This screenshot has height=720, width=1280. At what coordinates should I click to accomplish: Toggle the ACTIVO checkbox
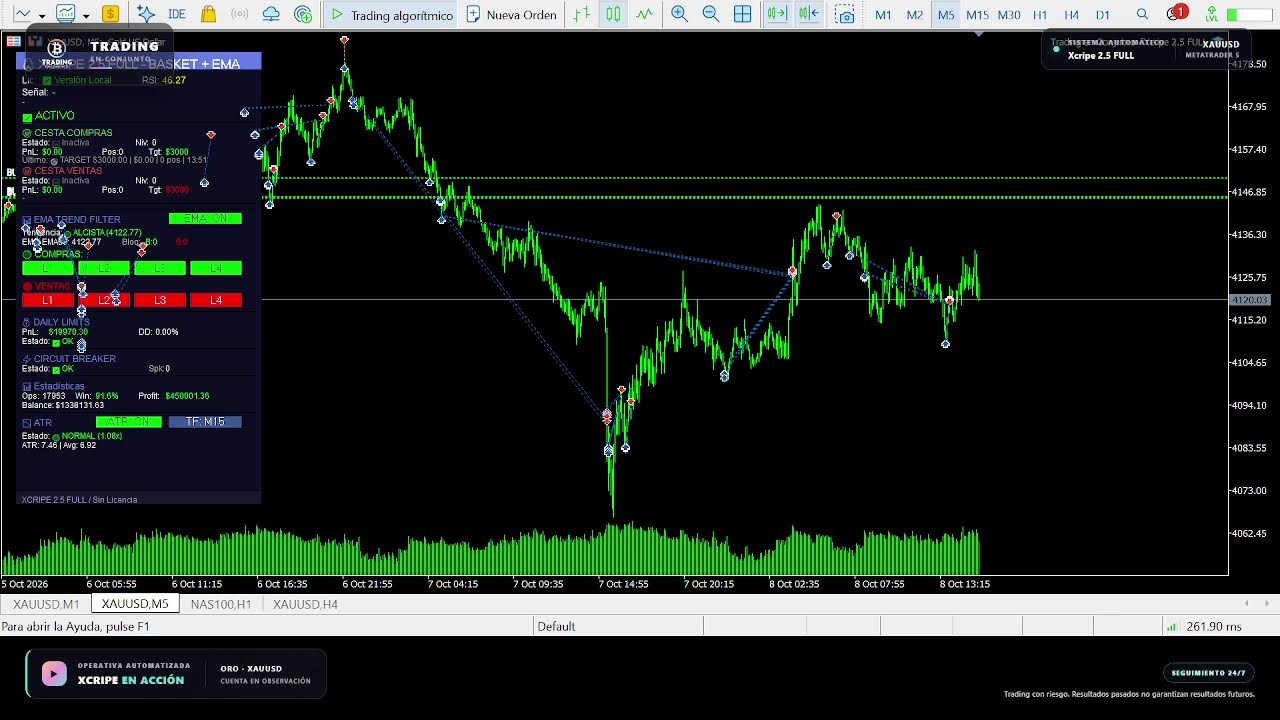coord(27,116)
